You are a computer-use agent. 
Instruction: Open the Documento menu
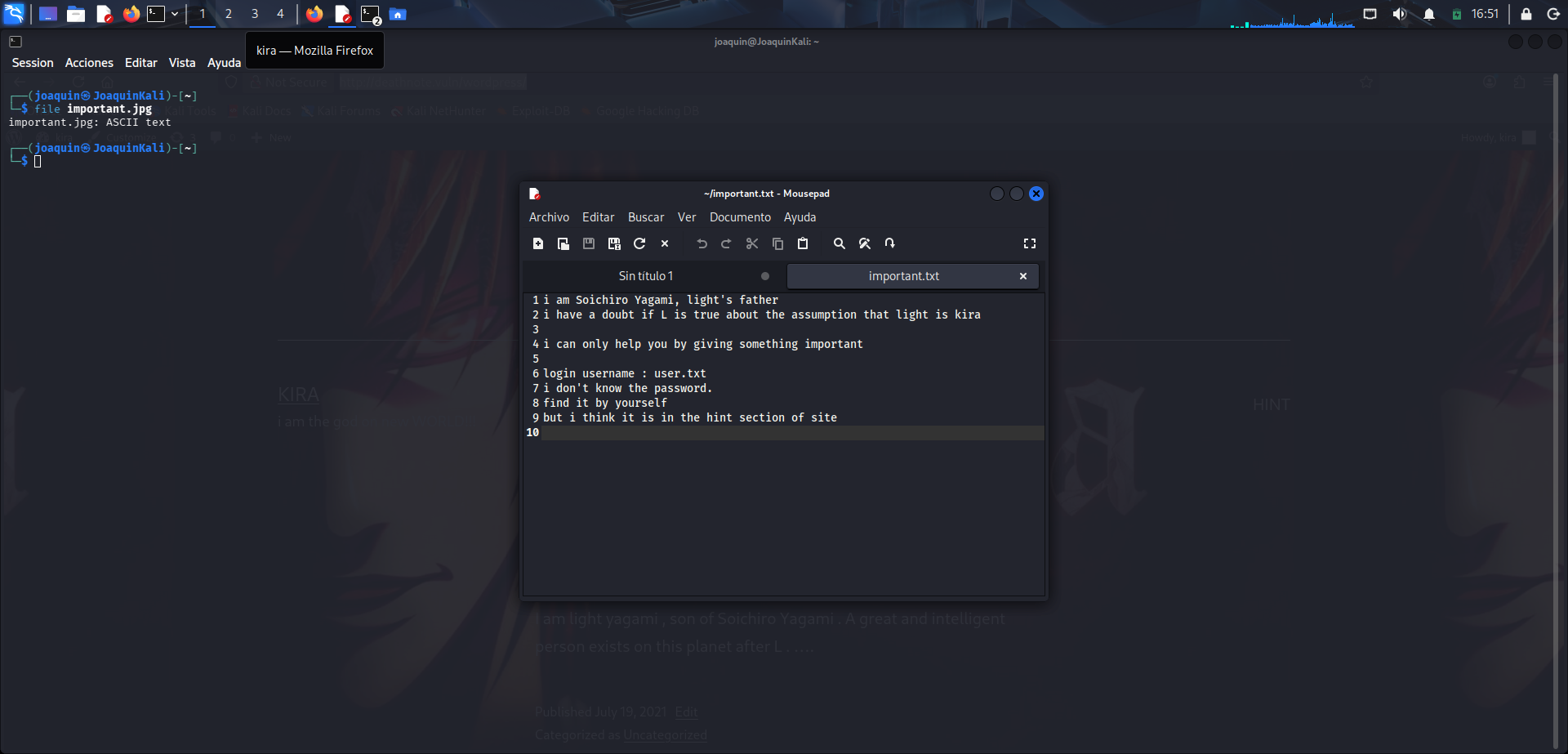point(740,217)
